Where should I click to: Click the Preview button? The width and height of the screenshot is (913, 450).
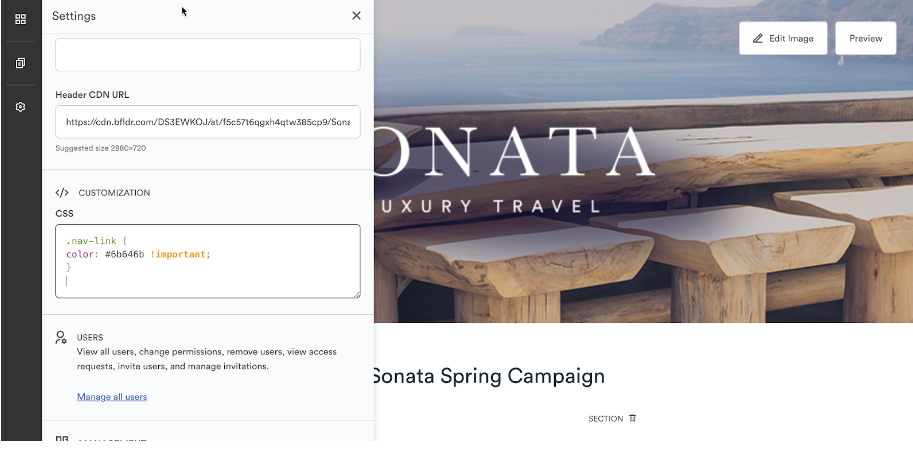click(x=866, y=38)
